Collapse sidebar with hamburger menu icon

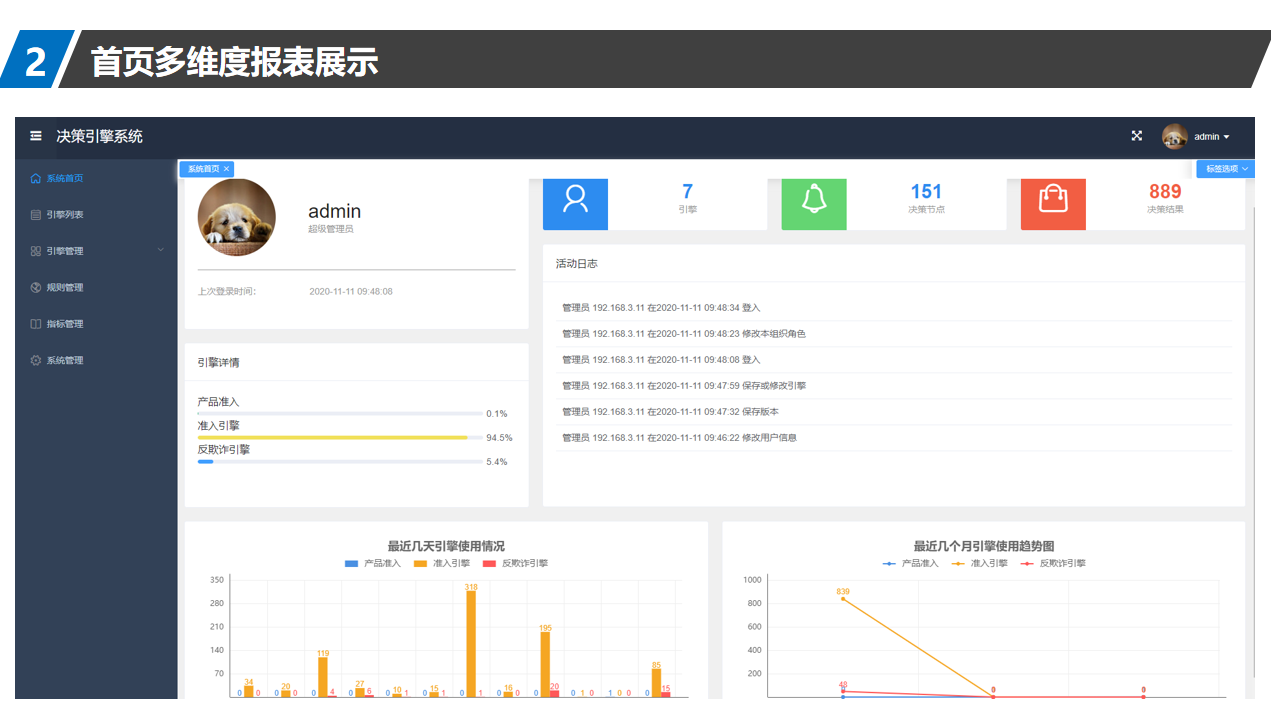(x=36, y=136)
